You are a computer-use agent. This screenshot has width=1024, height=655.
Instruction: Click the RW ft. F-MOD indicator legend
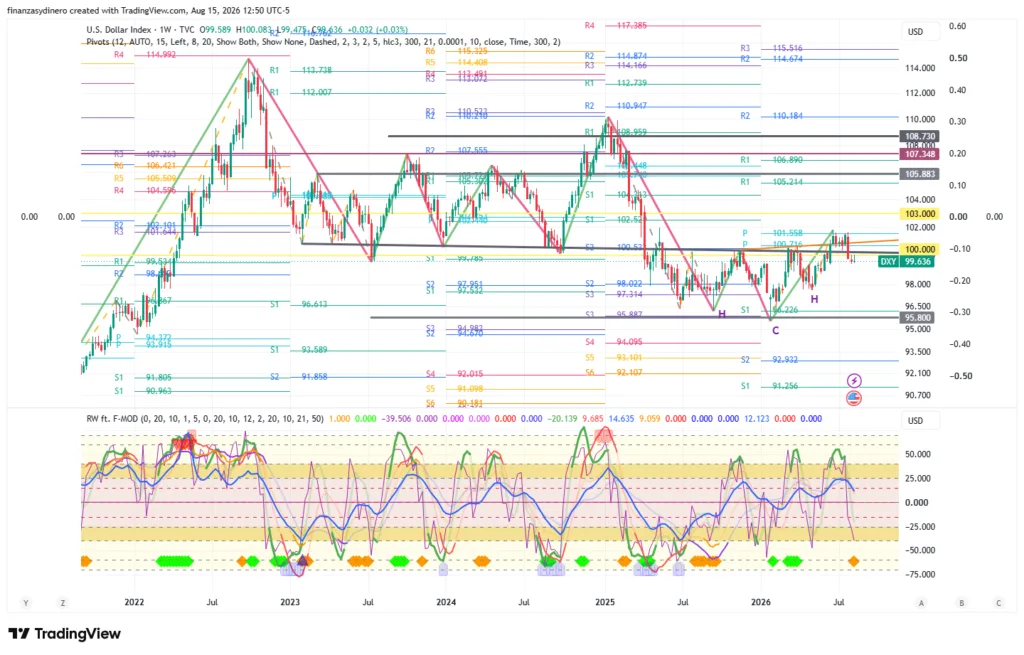pyautogui.click(x=205, y=419)
